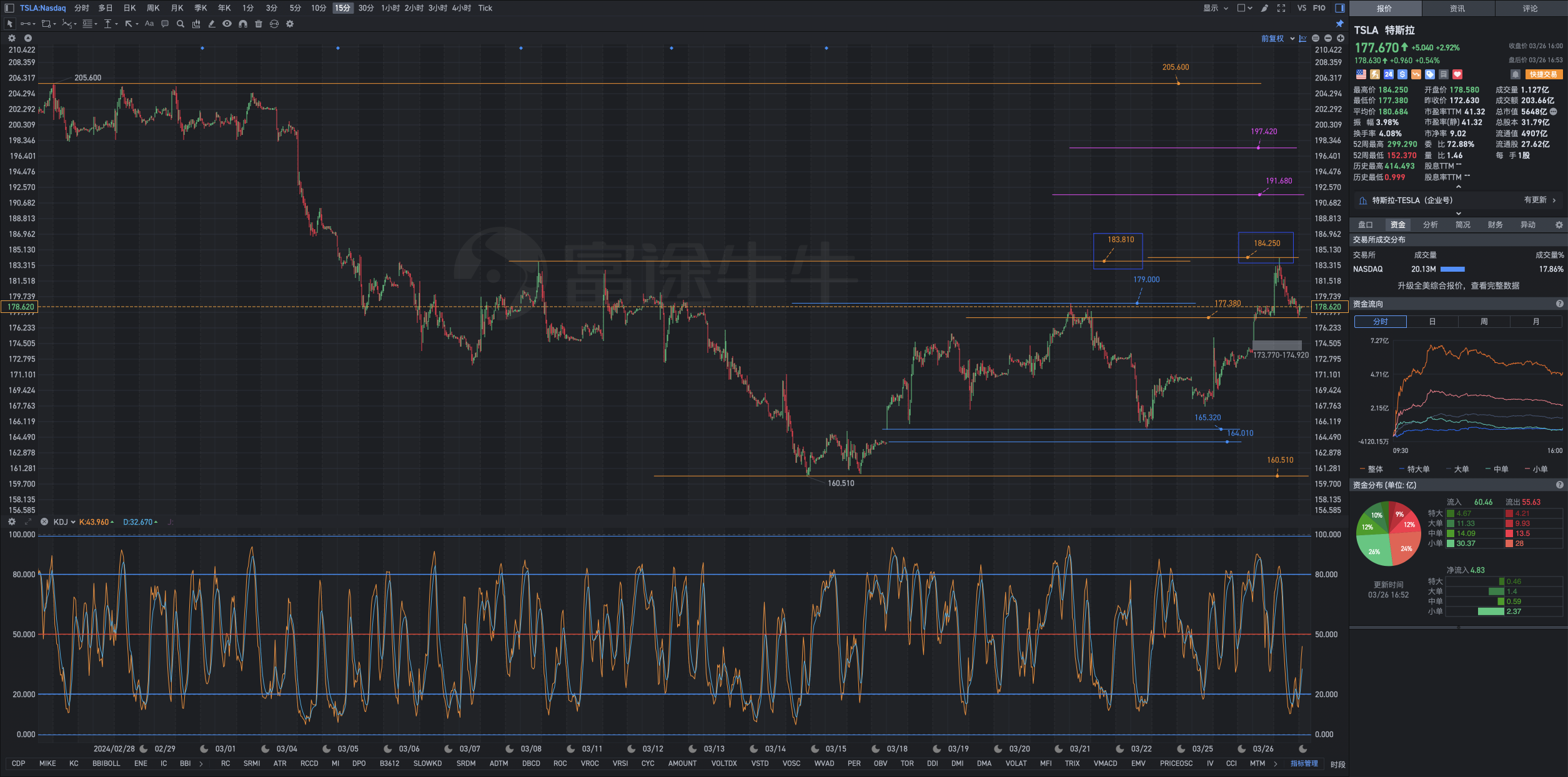Screen dimensions: 1568x777
Task: Open the text annotation (Aa) tool
Action: pos(149,24)
